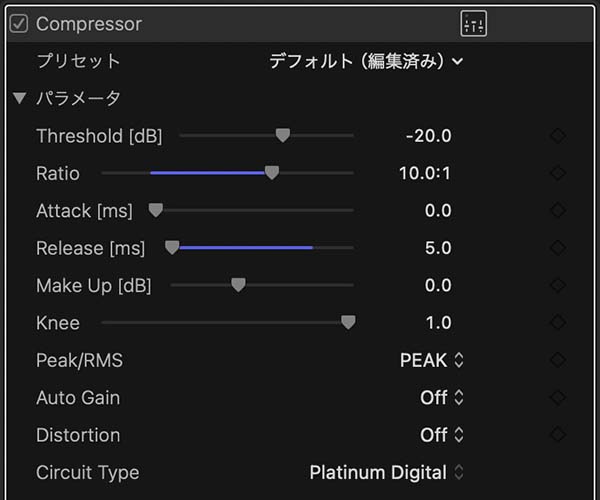Disable the Compressor effect checkbox
The image size is (600, 500).
pos(19,24)
